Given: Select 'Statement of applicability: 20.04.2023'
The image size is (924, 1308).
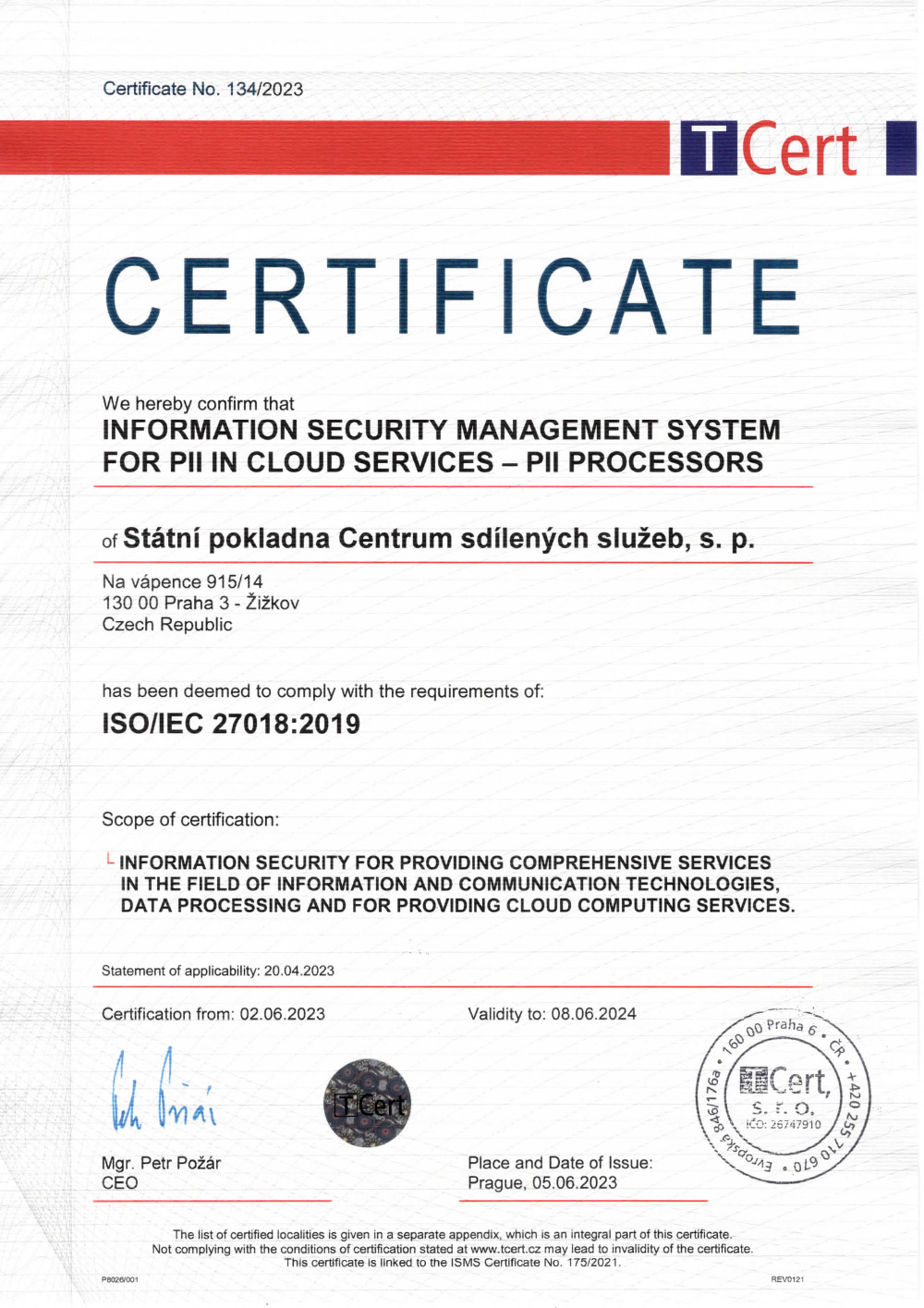Looking at the screenshot, I should pos(218,971).
